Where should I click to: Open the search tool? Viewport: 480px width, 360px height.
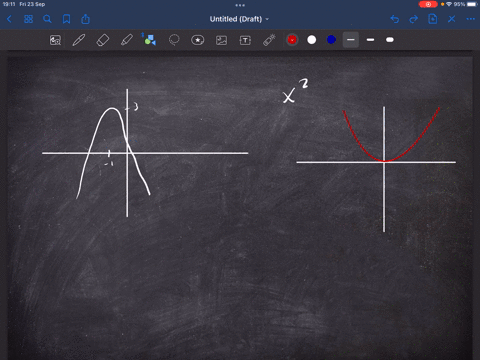click(x=47, y=19)
